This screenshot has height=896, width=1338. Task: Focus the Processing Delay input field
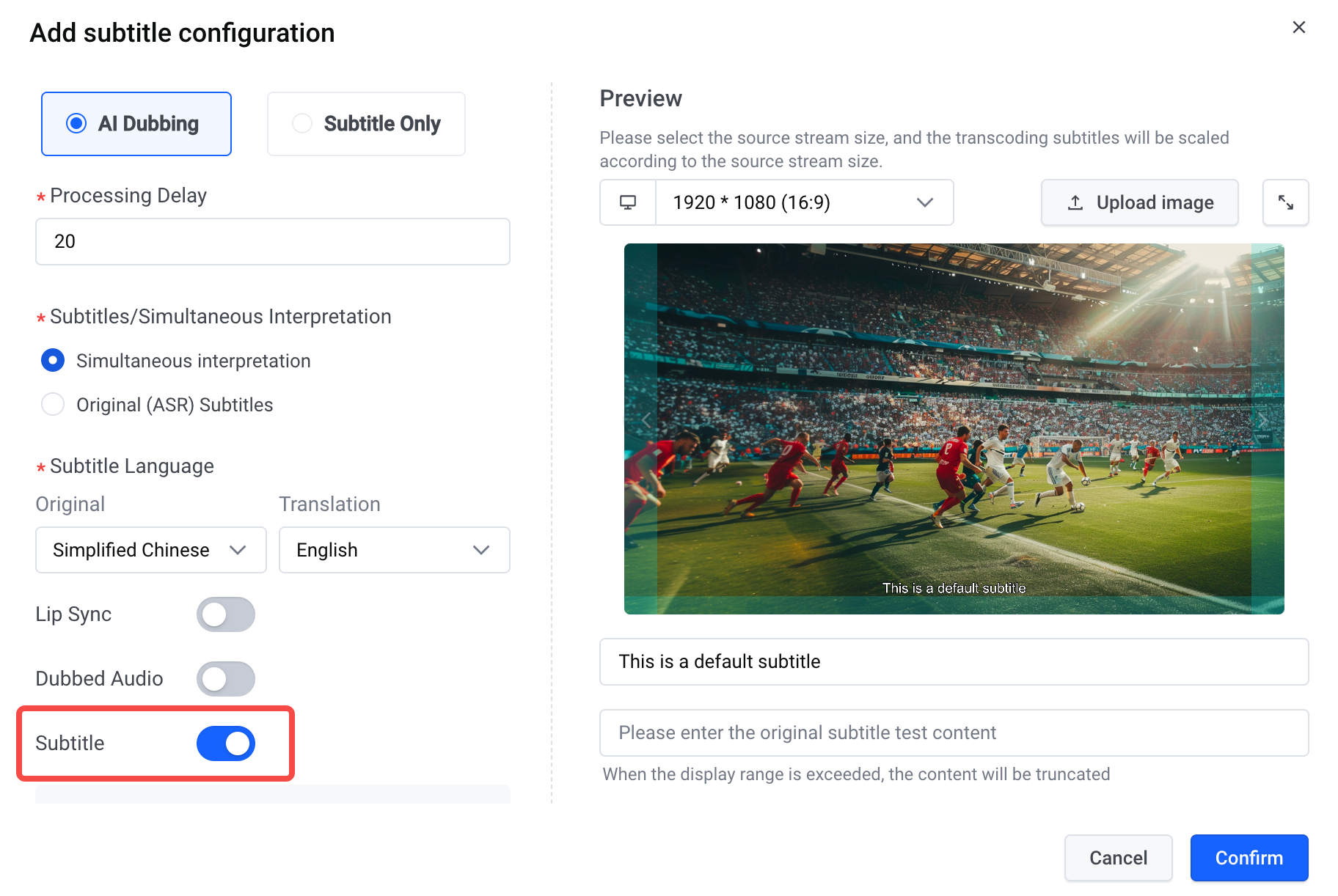click(x=273, y=241)
